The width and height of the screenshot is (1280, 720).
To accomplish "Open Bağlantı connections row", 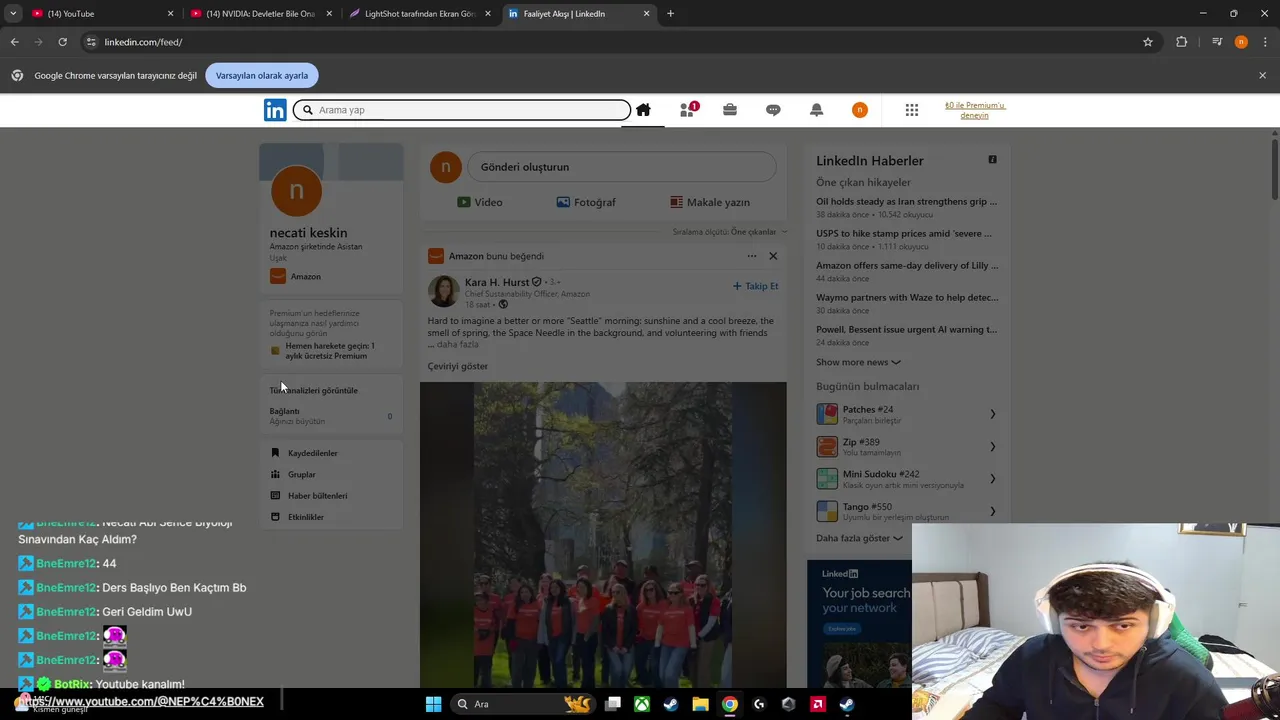I will [331, 416].
